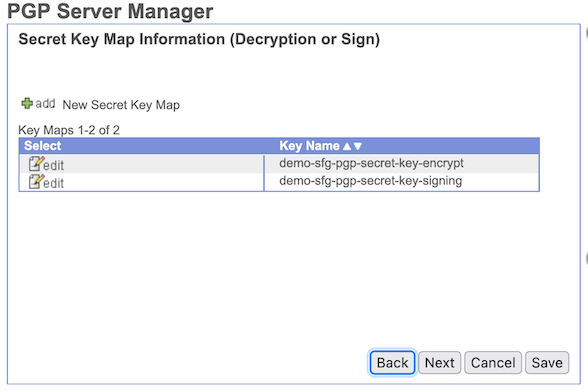Click the Select column header
This screenshot has width=588, height=392.
tap(42, 146)
